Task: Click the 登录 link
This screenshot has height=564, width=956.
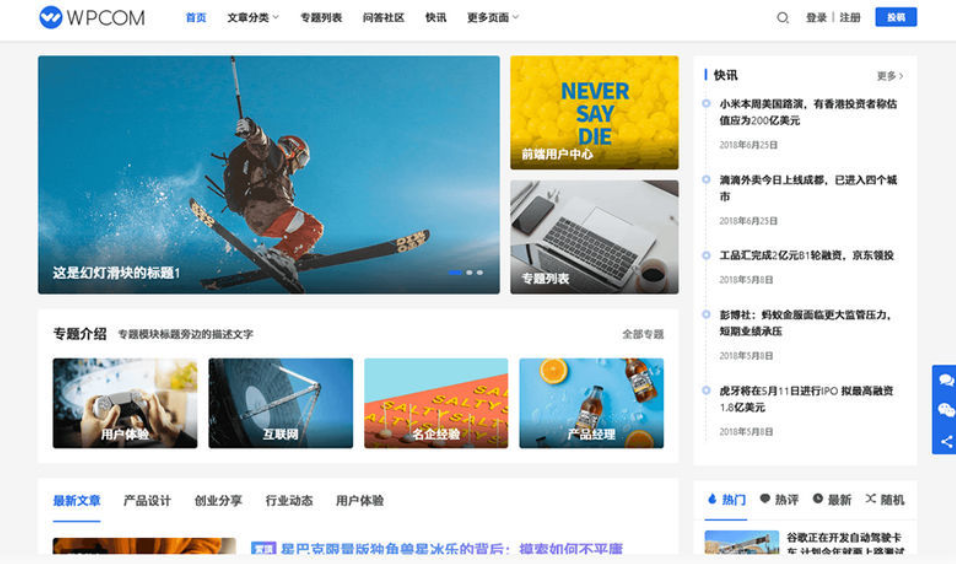Action: (816, 18)
